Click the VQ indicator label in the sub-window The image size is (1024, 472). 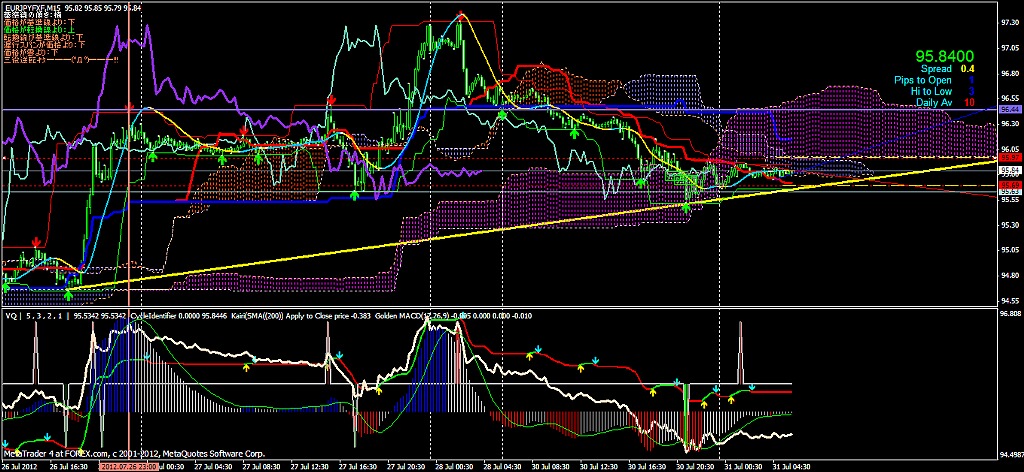[11, 316]
